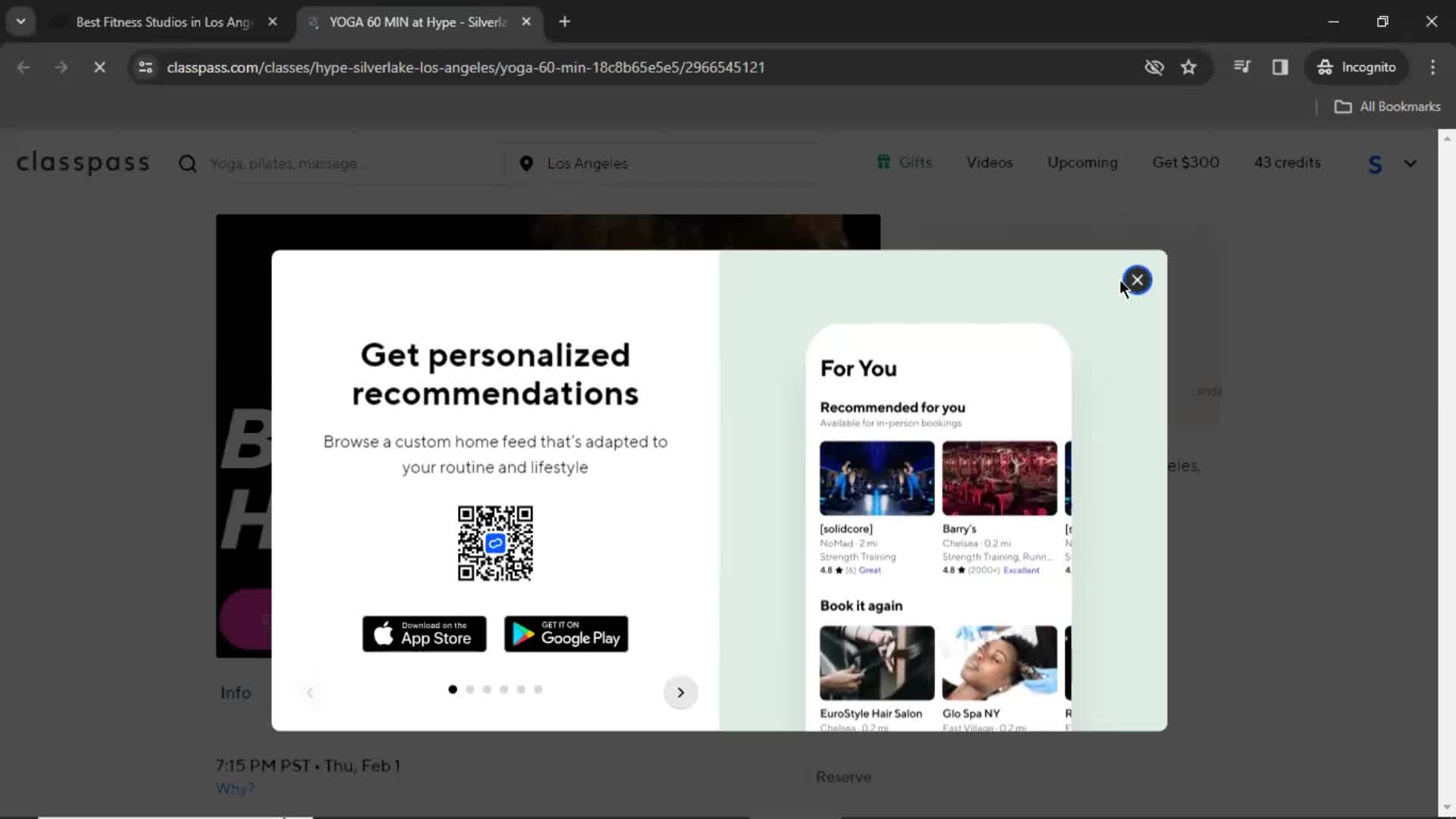Image resolution: width=1456 pixels, height=819 pixels.
Task: View site information icon
Action: (146, 67)
